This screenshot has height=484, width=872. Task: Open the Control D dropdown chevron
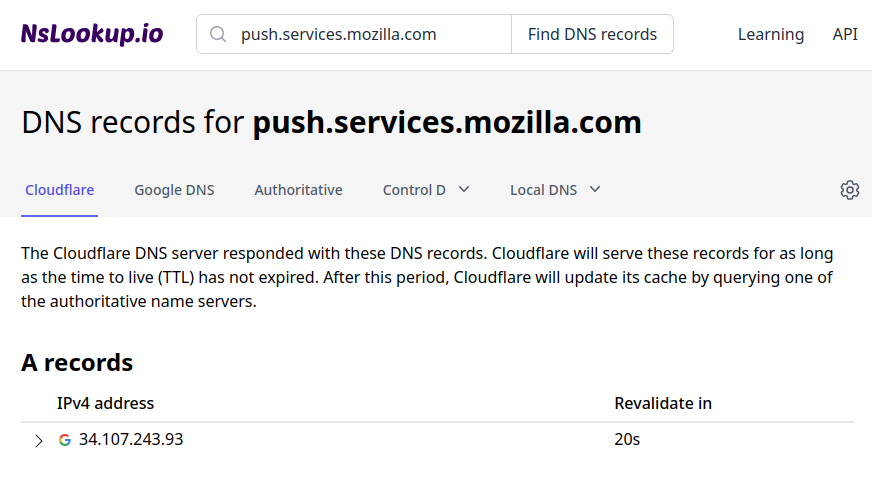(464, 189)
